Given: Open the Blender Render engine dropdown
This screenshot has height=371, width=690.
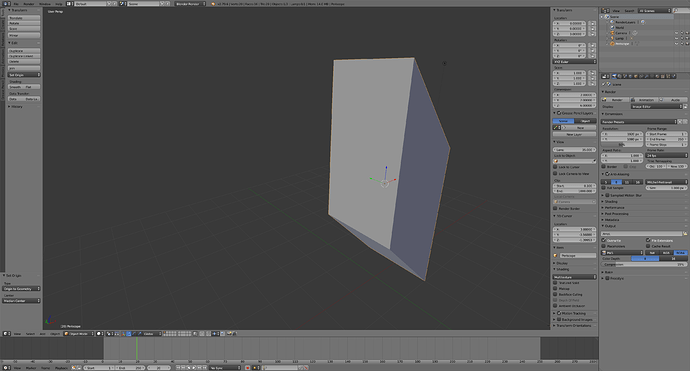Looking at the screenshot, I should pyautogui.click(x=191, y=4).
